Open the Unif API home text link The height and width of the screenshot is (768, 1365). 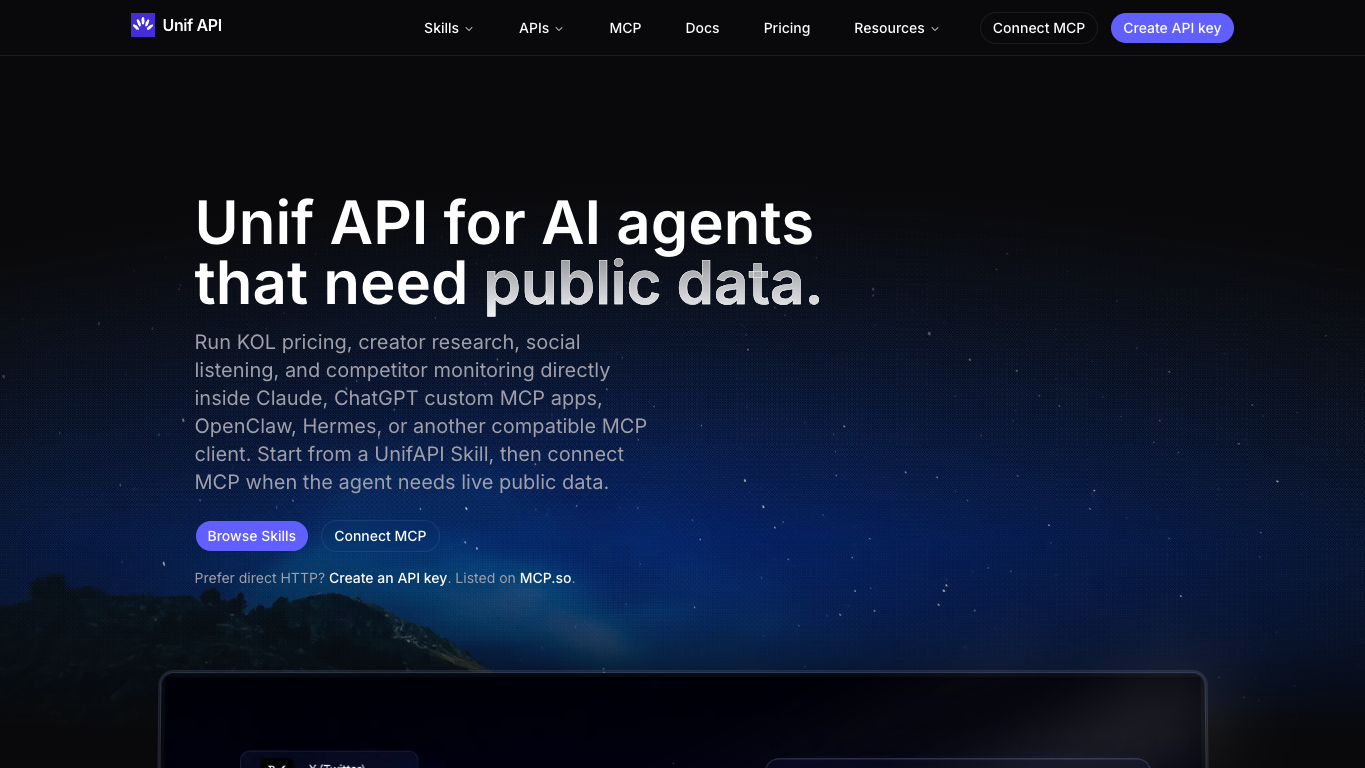tap(192, 25)
